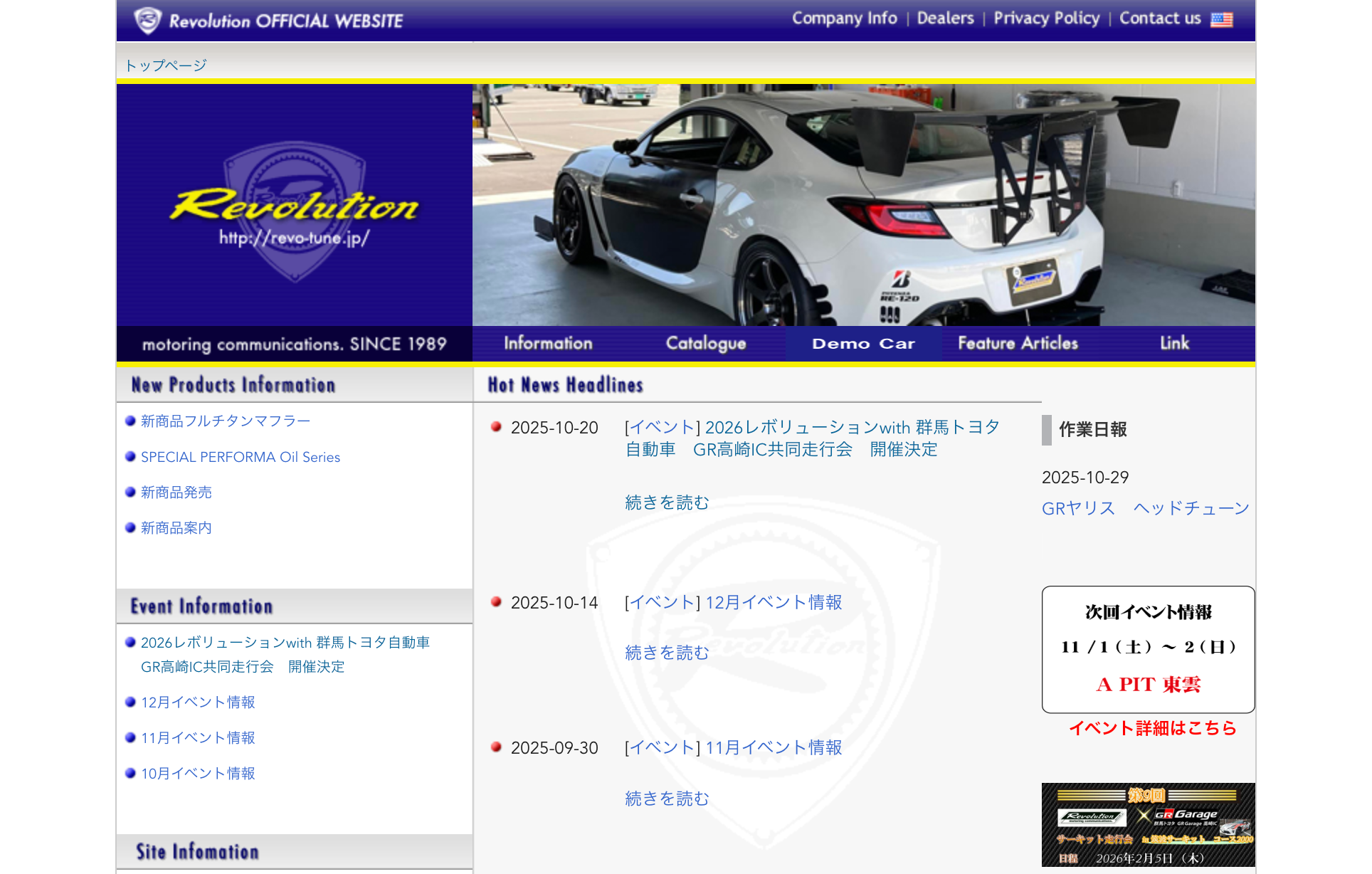This screenshot has width=1372, height=874.
Task: Click the トップページ breadcrumb link
Action: (x=166, y=65)
